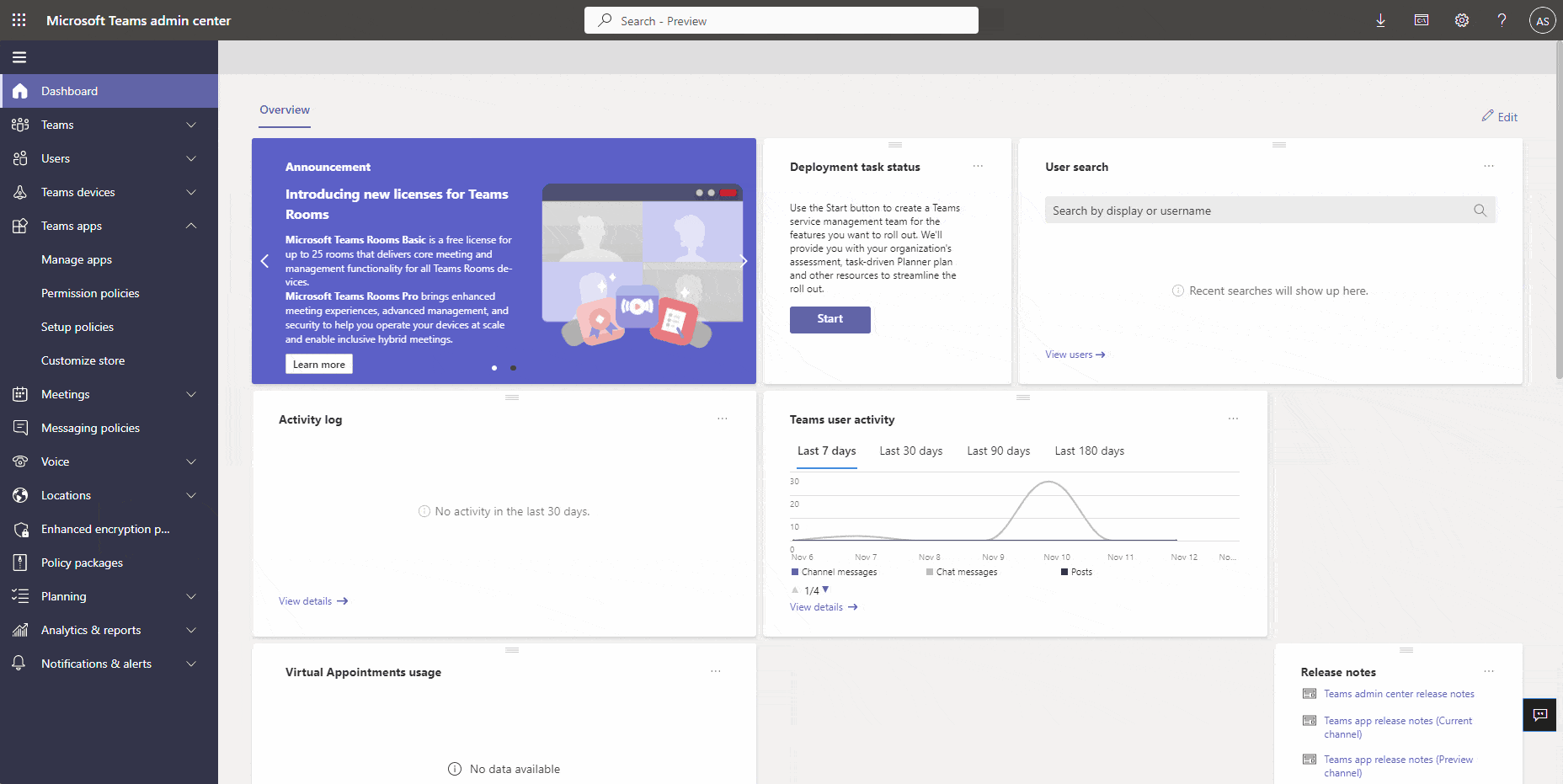Click the Analytics & reports chart icon
The image size is (1563, 784).
[20, 630]
